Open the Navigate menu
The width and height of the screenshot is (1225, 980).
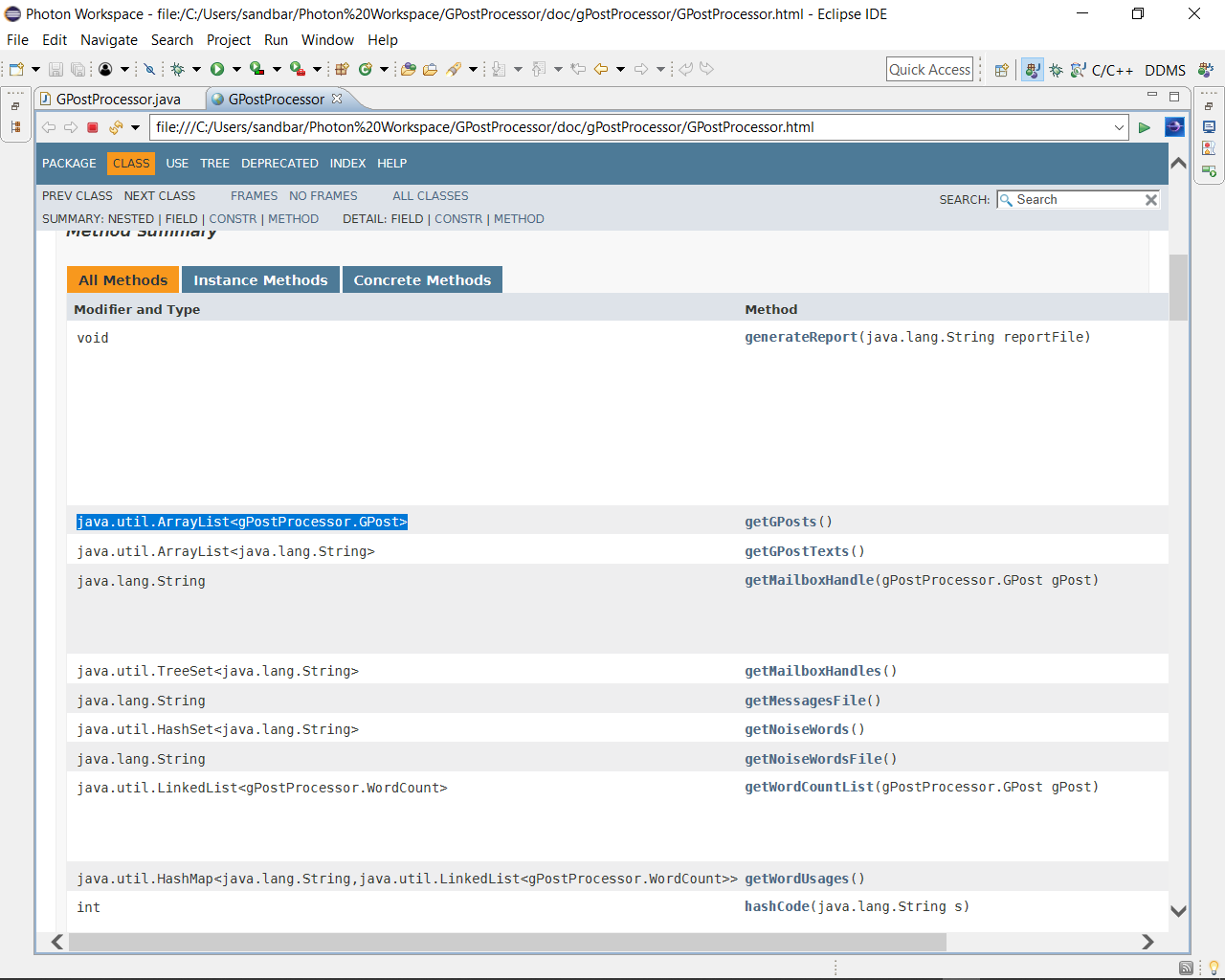tap(109, 40)
